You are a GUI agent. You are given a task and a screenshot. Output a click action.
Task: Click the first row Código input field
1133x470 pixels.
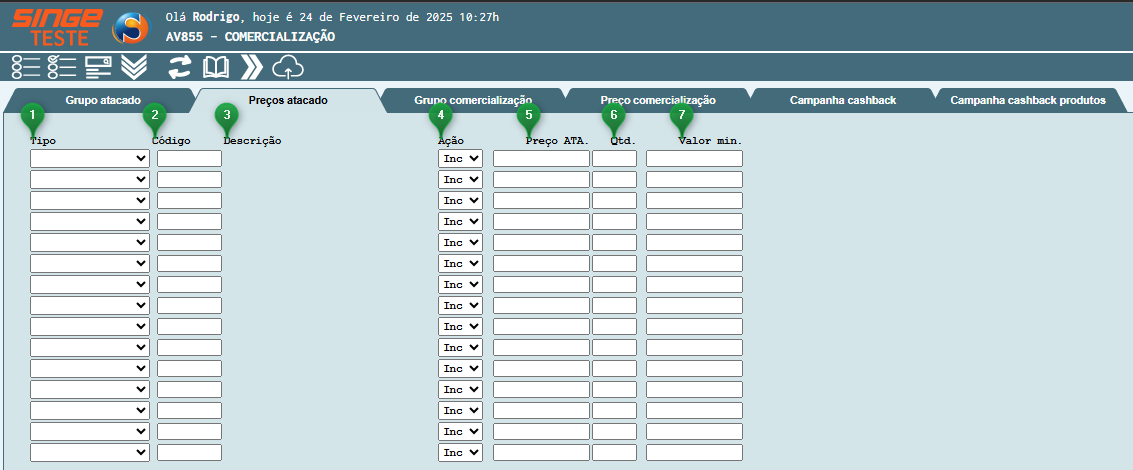pos(189,158)
